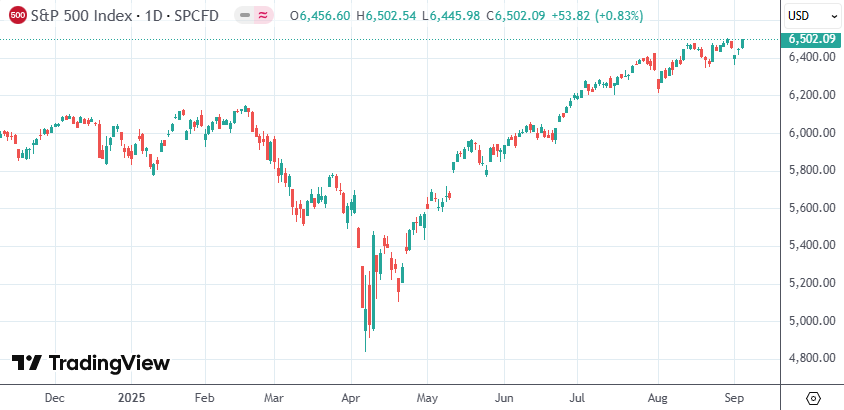
Task: Click the gray market status indicator icon
Action: (245, 16)
